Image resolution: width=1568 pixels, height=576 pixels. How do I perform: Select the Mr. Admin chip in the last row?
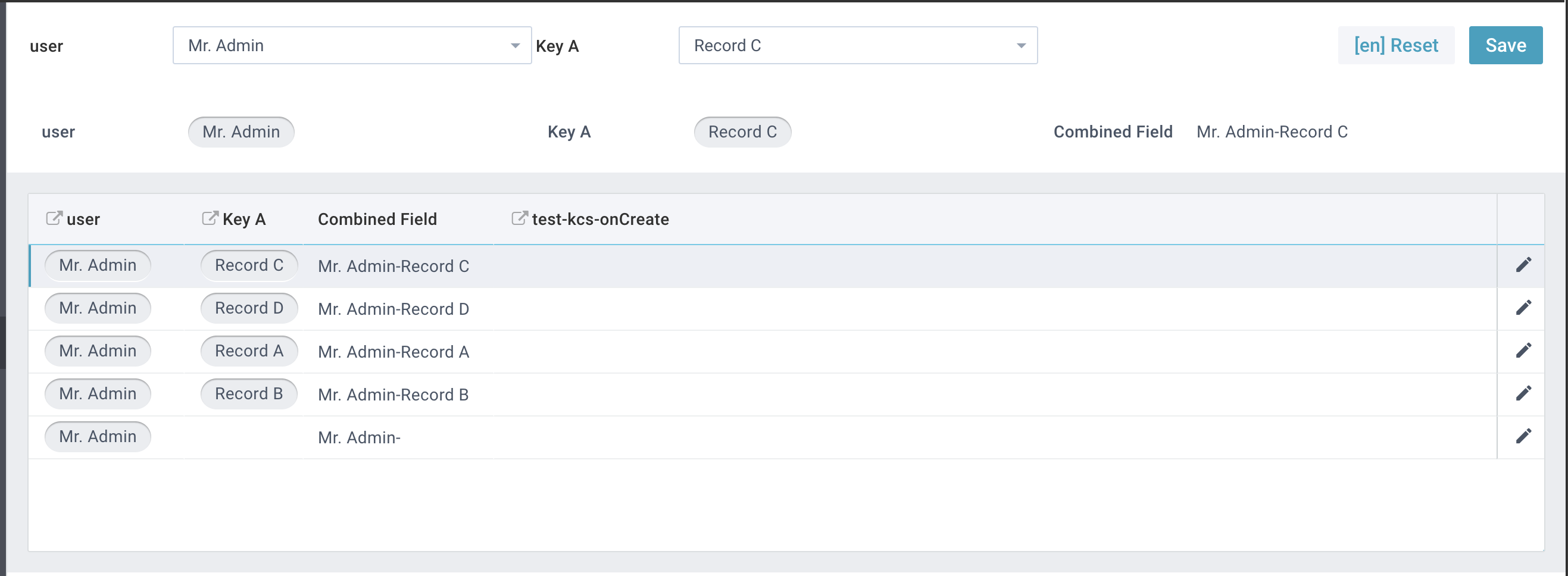click(x=98, y=436)
